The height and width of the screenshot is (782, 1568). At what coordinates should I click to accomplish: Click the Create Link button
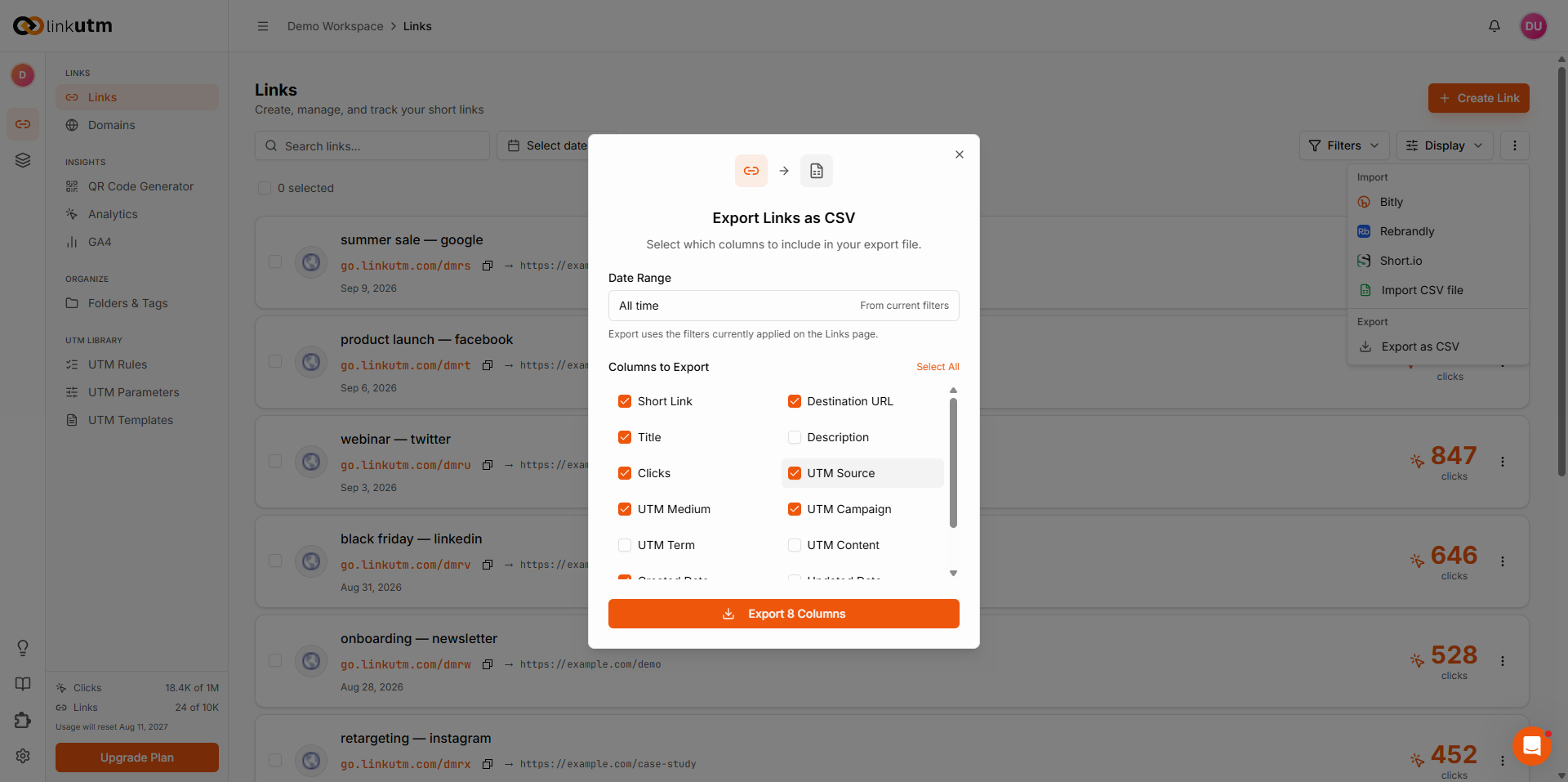coord(1479,98)
